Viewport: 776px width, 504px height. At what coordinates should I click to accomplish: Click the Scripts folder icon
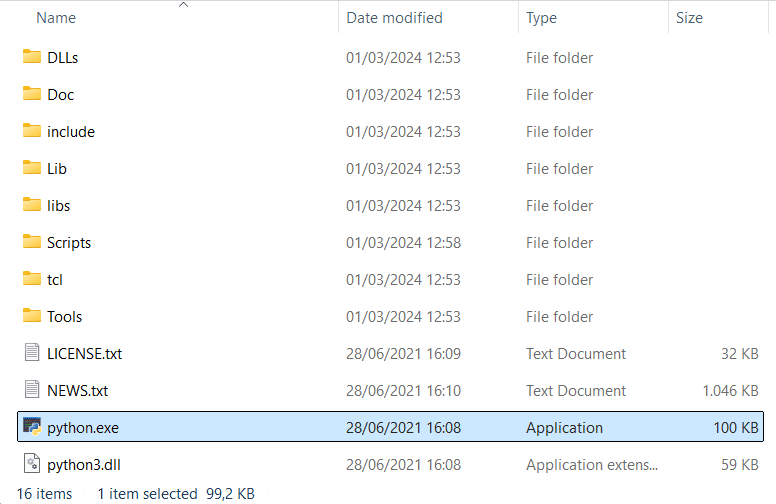(x=32, y=242)
